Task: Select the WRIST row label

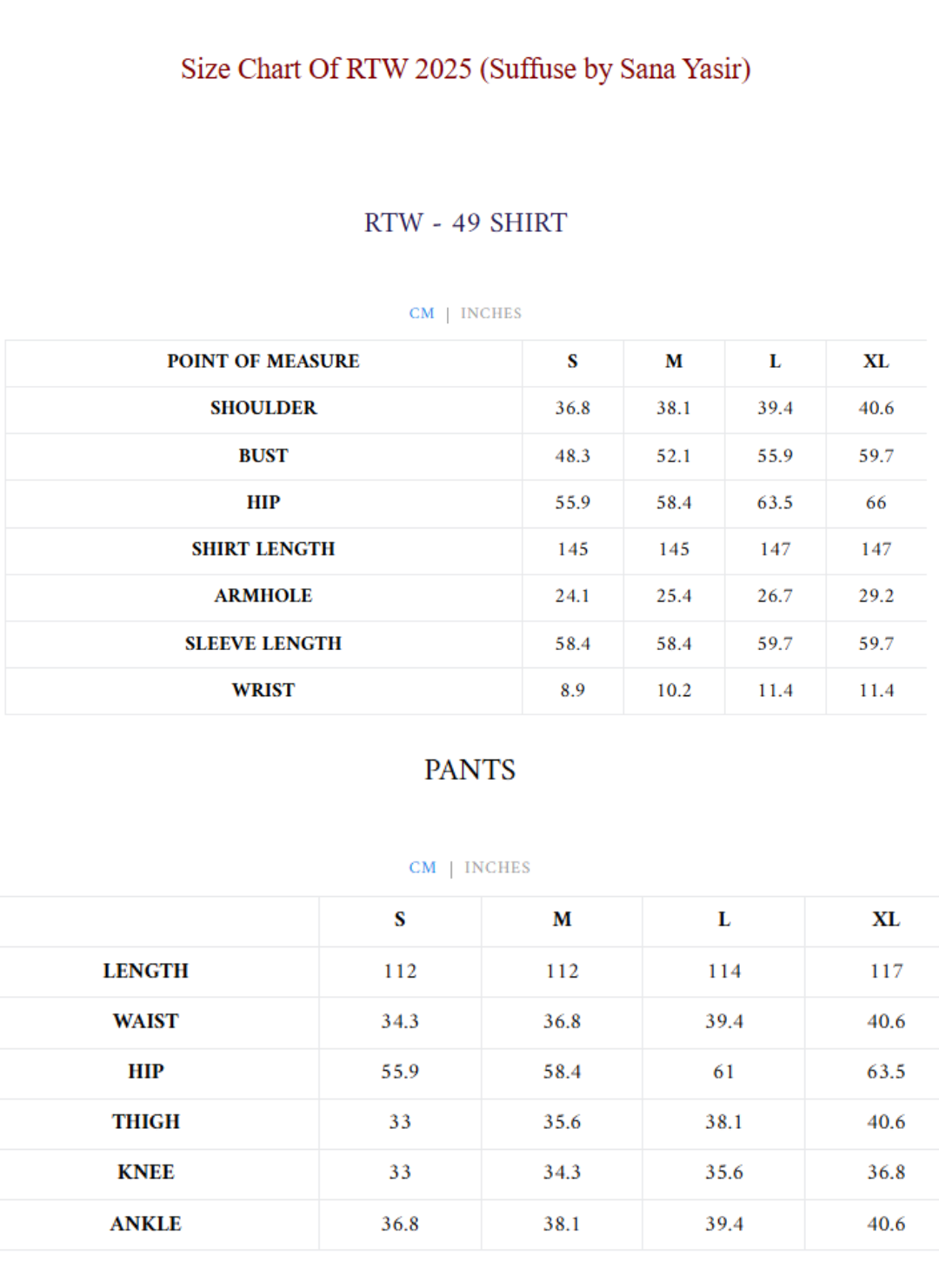Action: click(263, 691)
